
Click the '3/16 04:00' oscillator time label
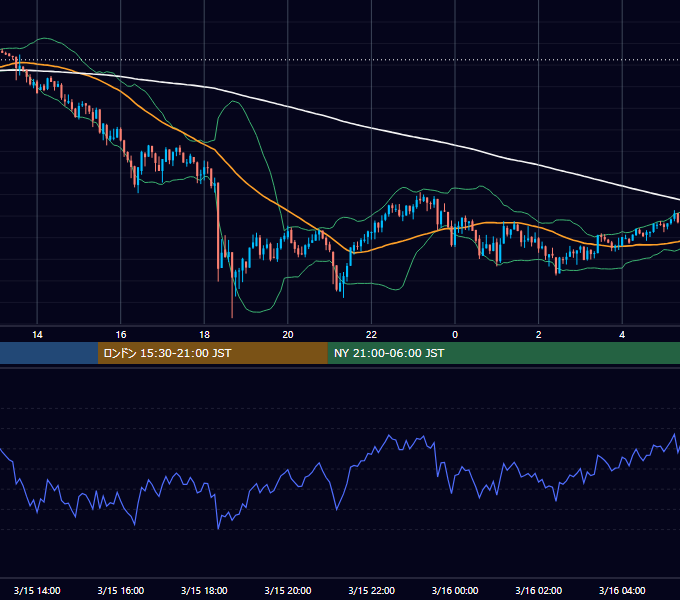pyautogui.click(x=622, y=590)
